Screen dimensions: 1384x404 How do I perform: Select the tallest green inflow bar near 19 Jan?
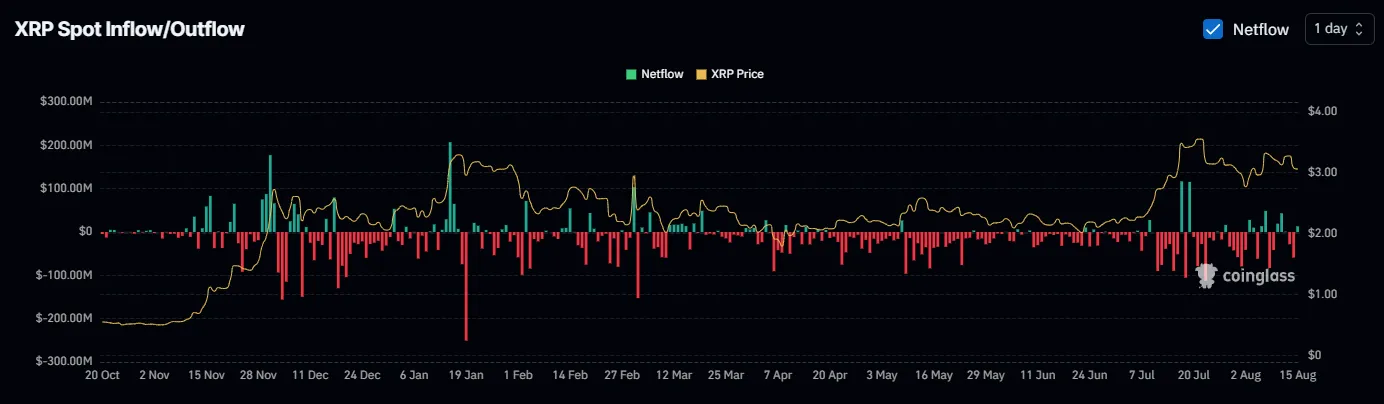click(450, 187)
